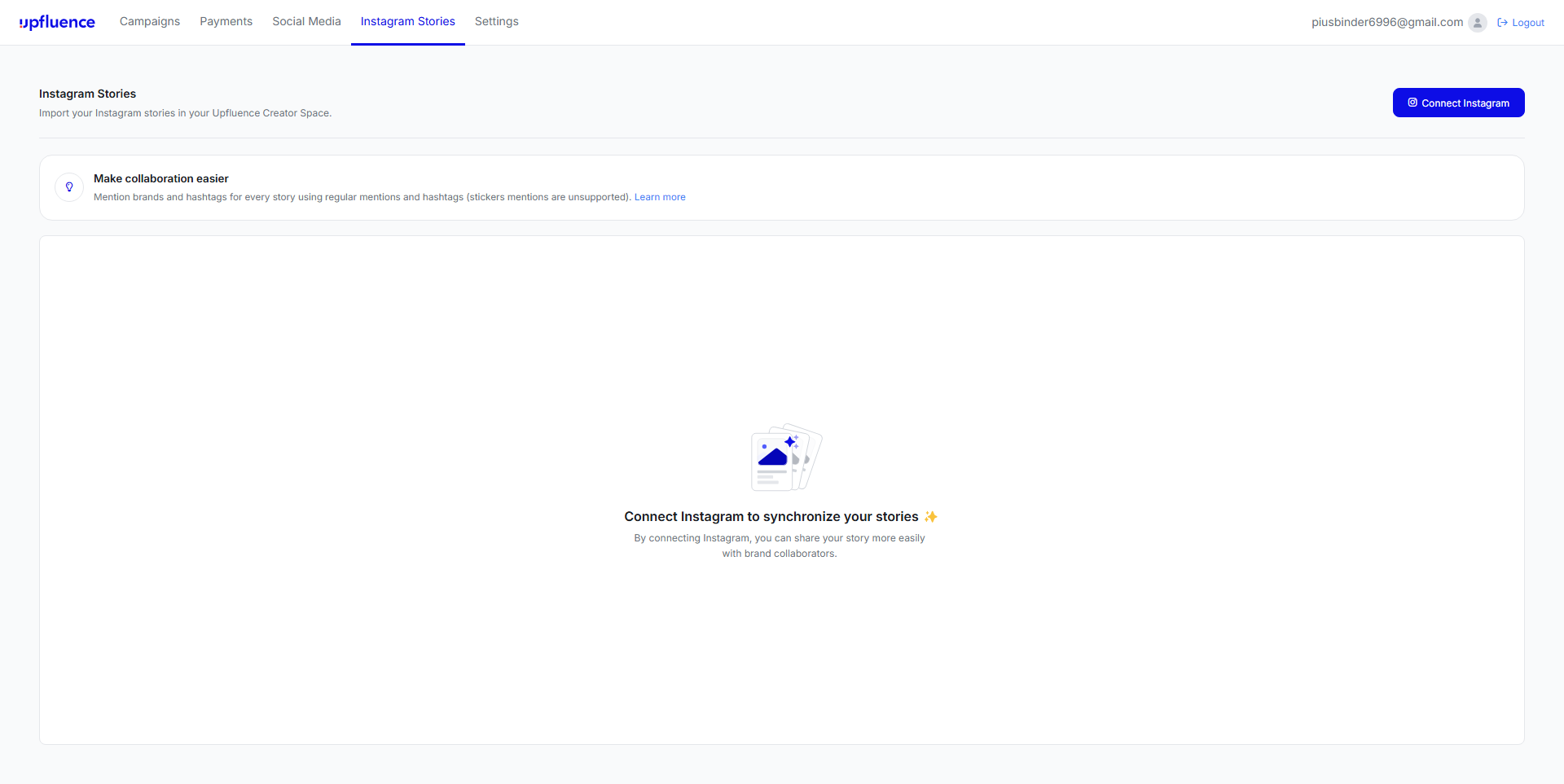Open the Campaigns tab
1564x784 pixels.
(150, 21)
